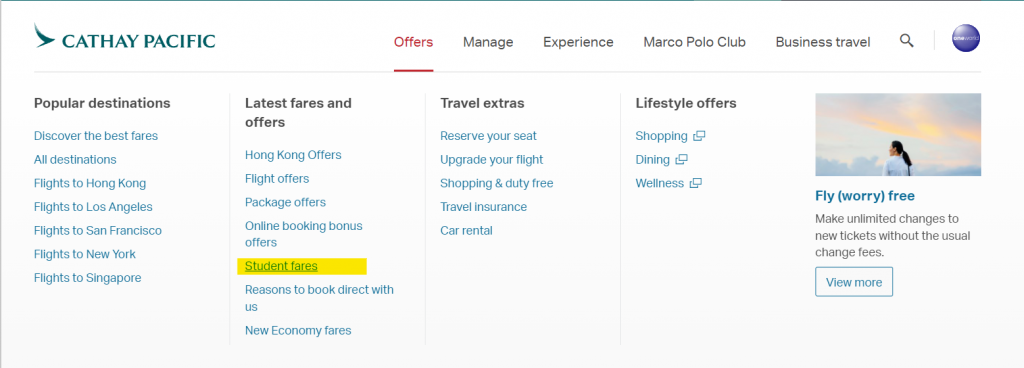
Task: Click external link icon beside Shopping
Action: [699, 136]
